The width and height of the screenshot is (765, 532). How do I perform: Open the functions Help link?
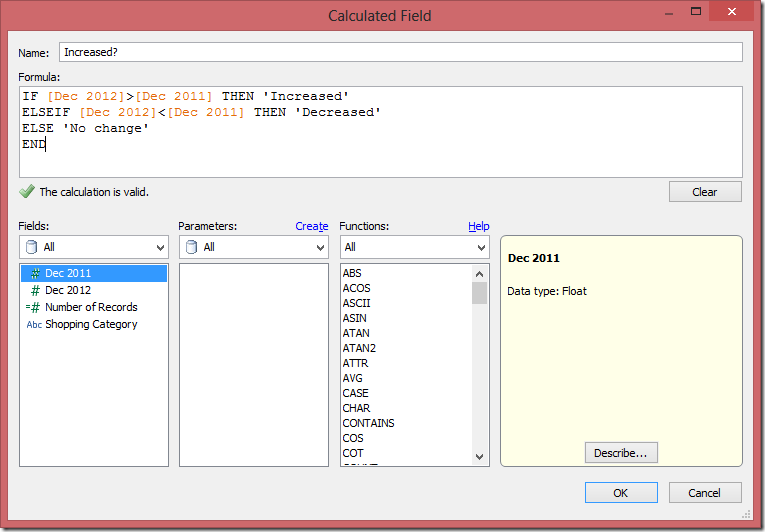tap(478, 226)
